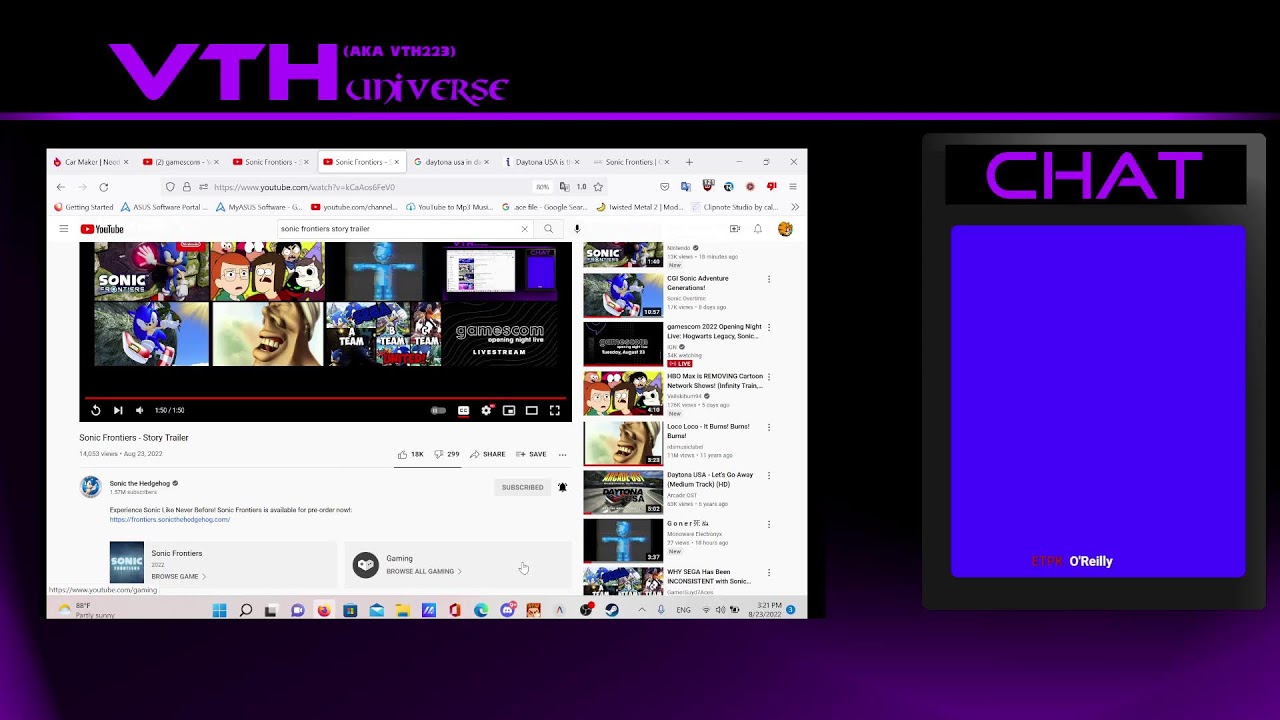Share the Sonic Frontiers video

tap(488, 454)
